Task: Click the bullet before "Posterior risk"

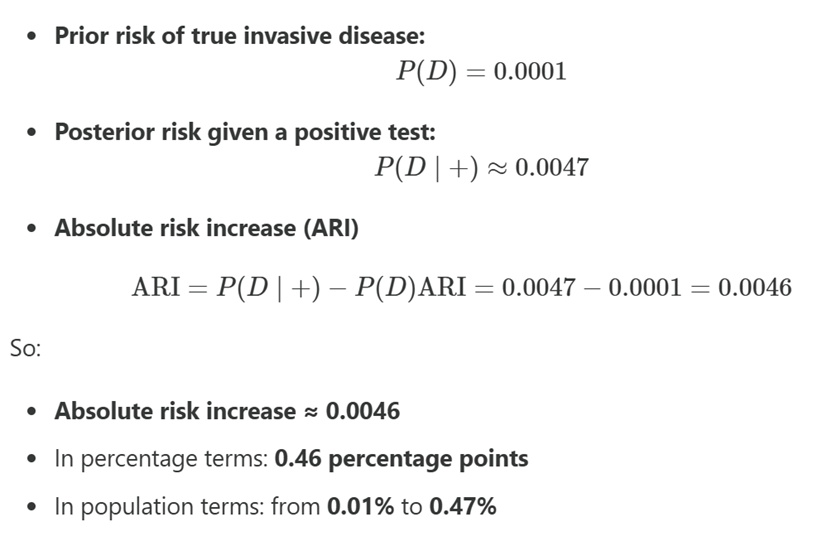Action: (35, 133)
